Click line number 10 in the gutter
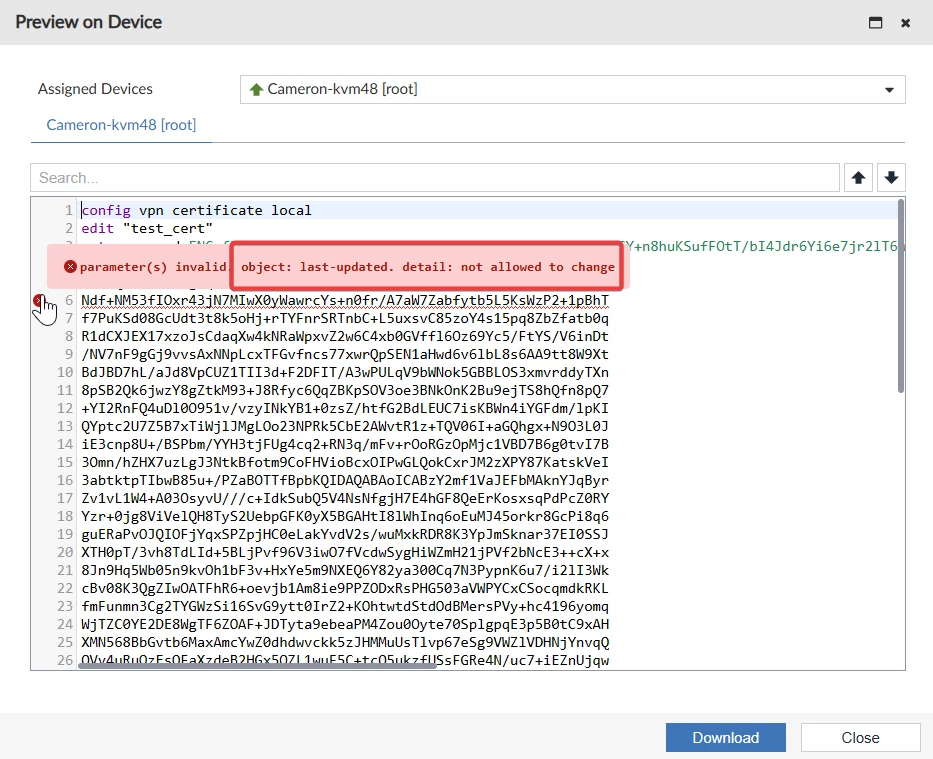933x759 pixels. point(65,372)
